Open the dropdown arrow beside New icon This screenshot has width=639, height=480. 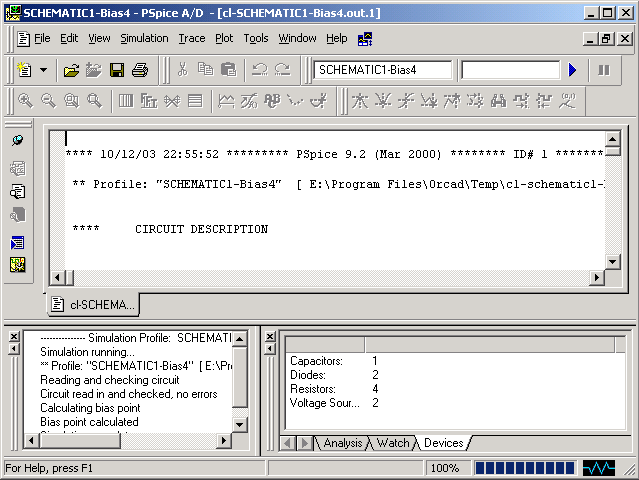pos(43,70)
